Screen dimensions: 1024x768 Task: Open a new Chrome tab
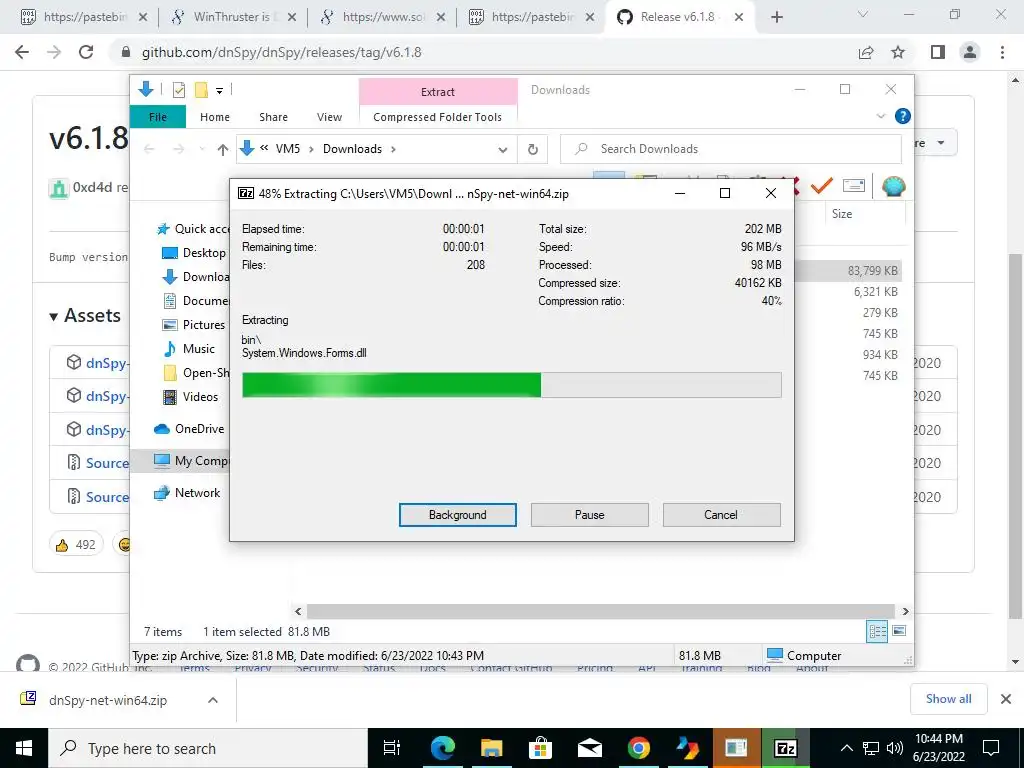click(776, 17)
